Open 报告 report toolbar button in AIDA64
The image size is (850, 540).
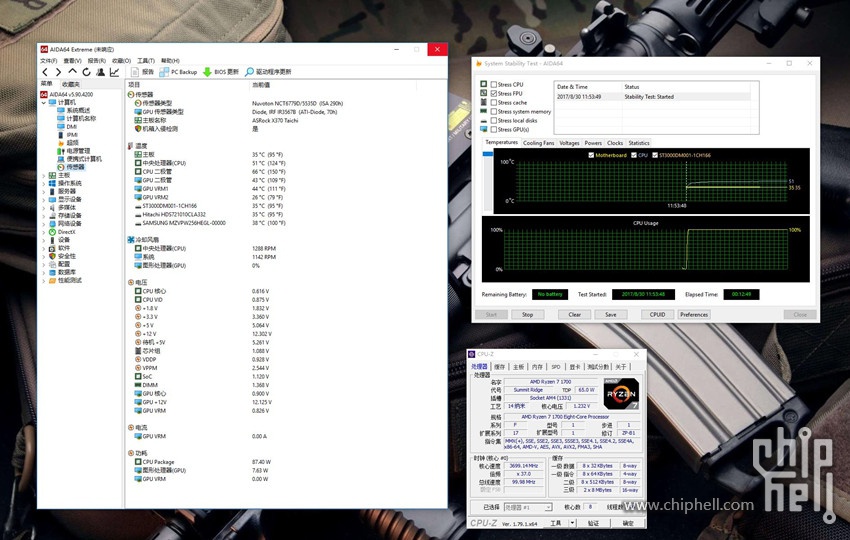[143, 72]
